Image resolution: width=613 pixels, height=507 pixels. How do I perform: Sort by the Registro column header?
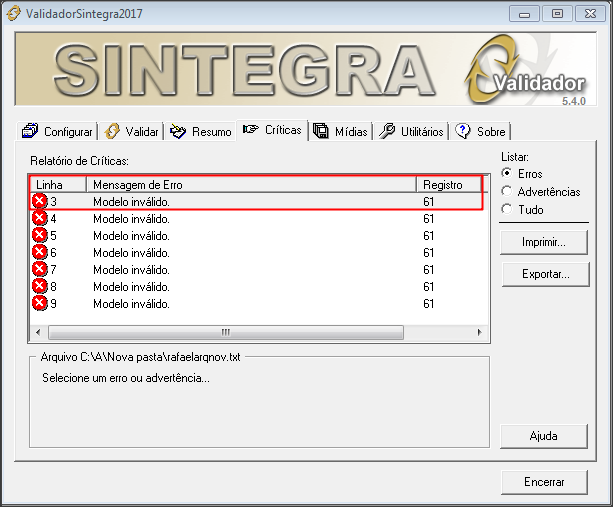click(x=449, y=185)
